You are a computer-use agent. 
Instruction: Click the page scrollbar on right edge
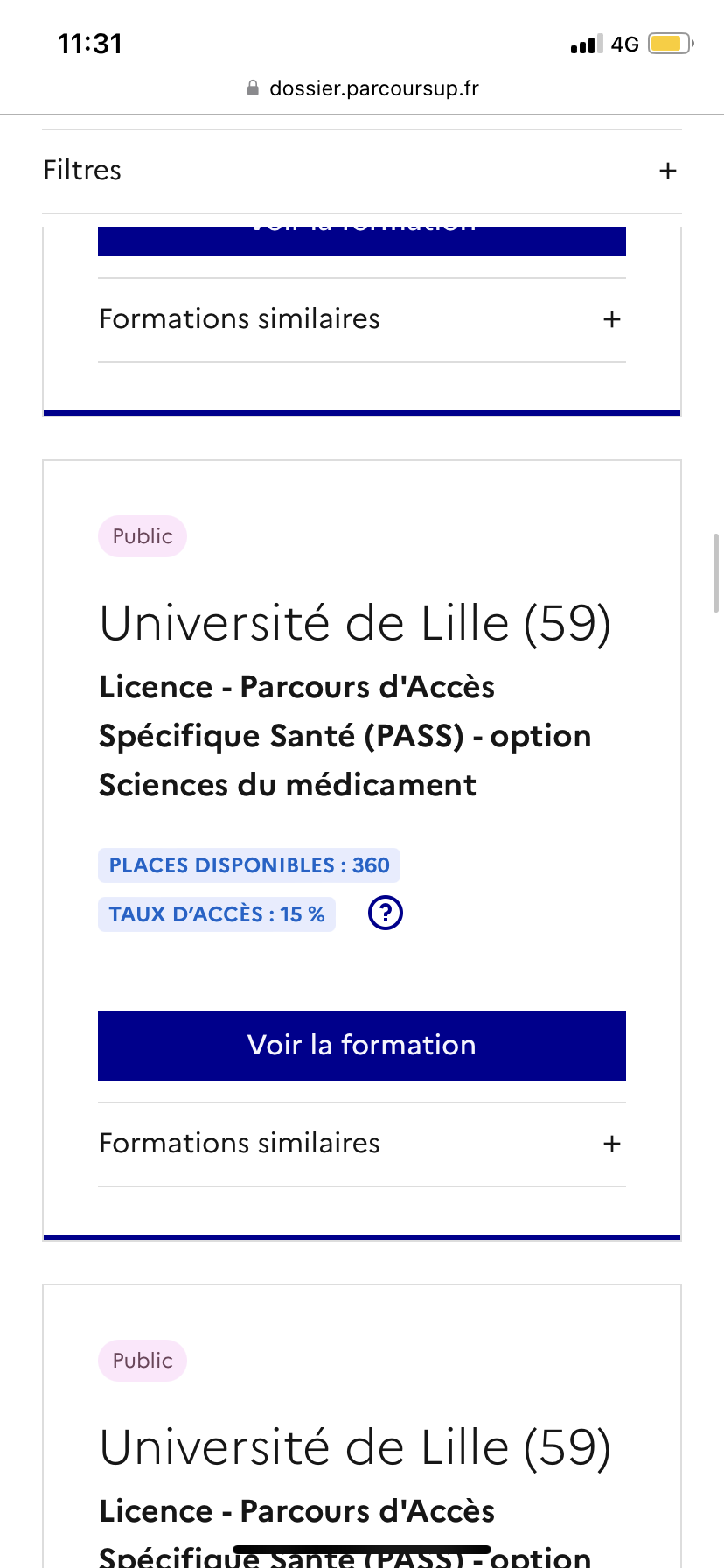pyautogui.click(x=716, y=573)
